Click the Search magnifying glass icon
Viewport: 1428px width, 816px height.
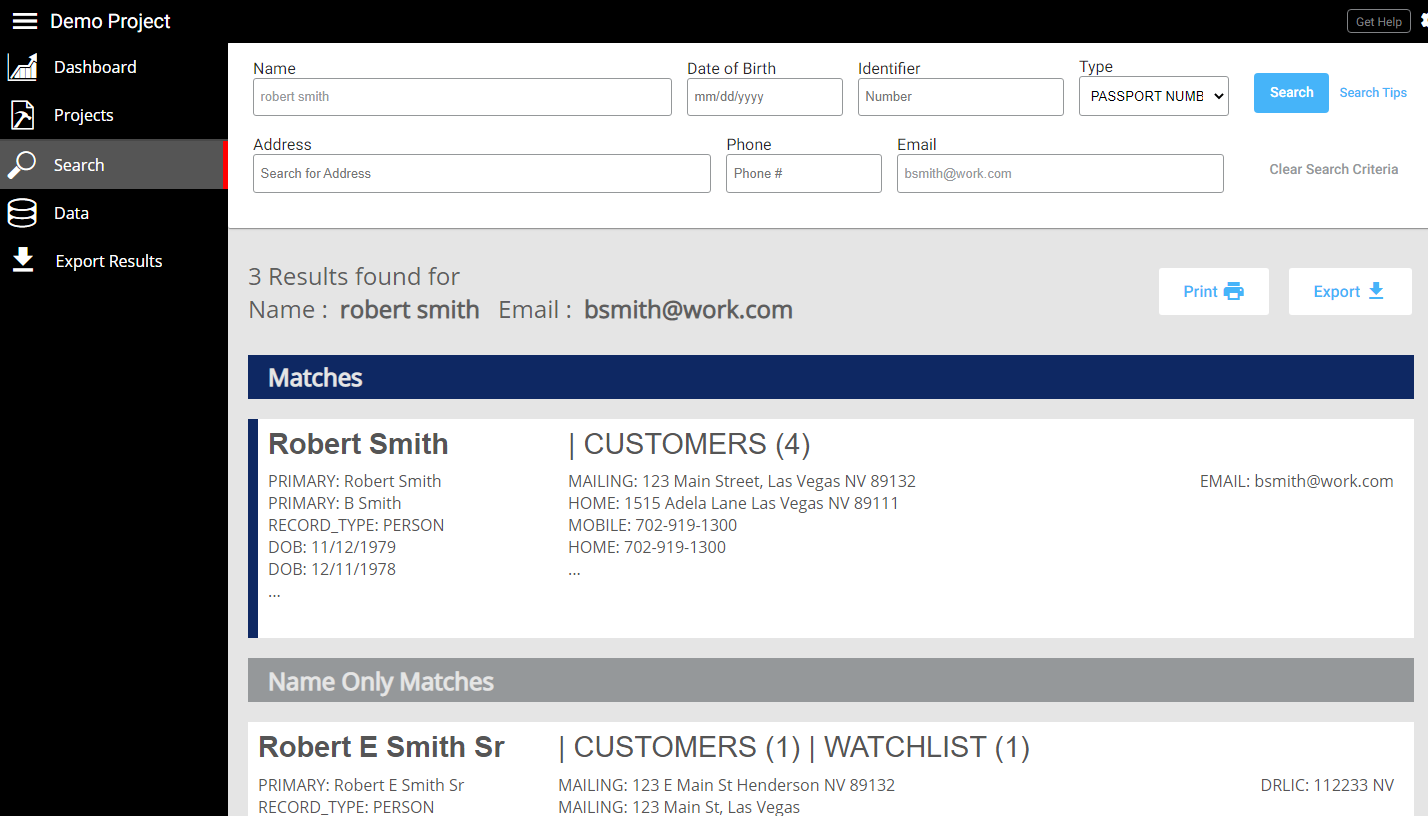(22, 165)
